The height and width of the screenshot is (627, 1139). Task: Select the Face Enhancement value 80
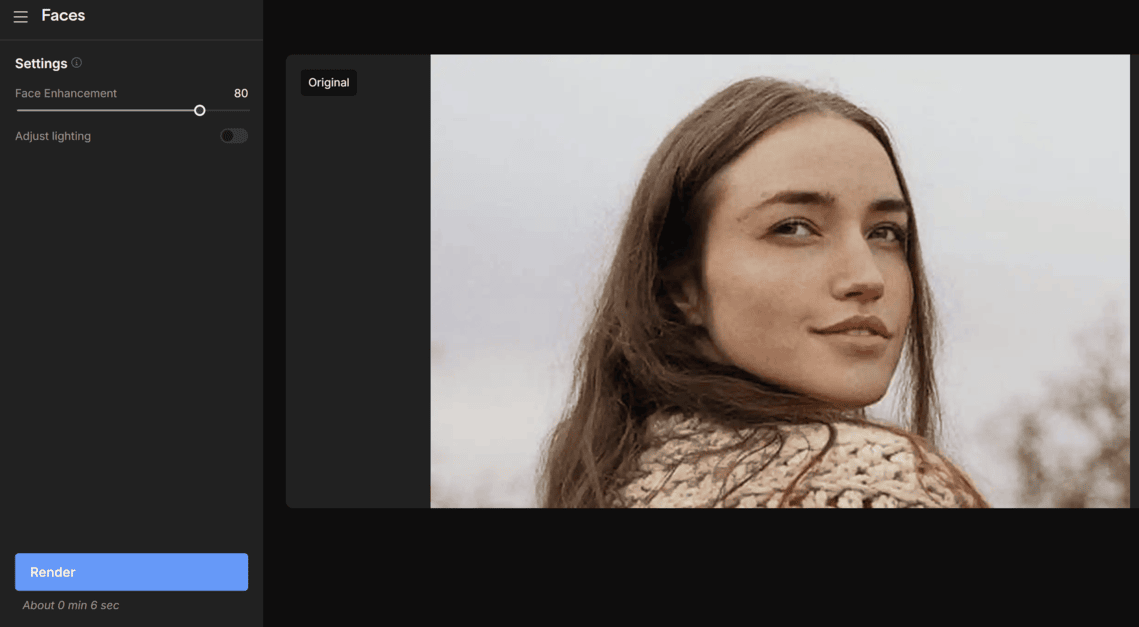click(241, 93)
